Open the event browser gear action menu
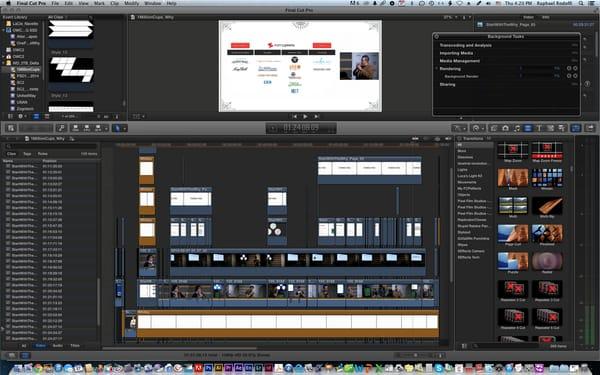Image resolution: width=600 pixels, height=375 pixels. [21, 116]
